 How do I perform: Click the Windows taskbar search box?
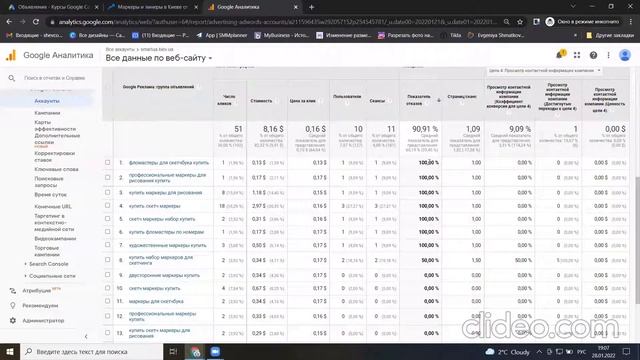click(x=91, y=351)
